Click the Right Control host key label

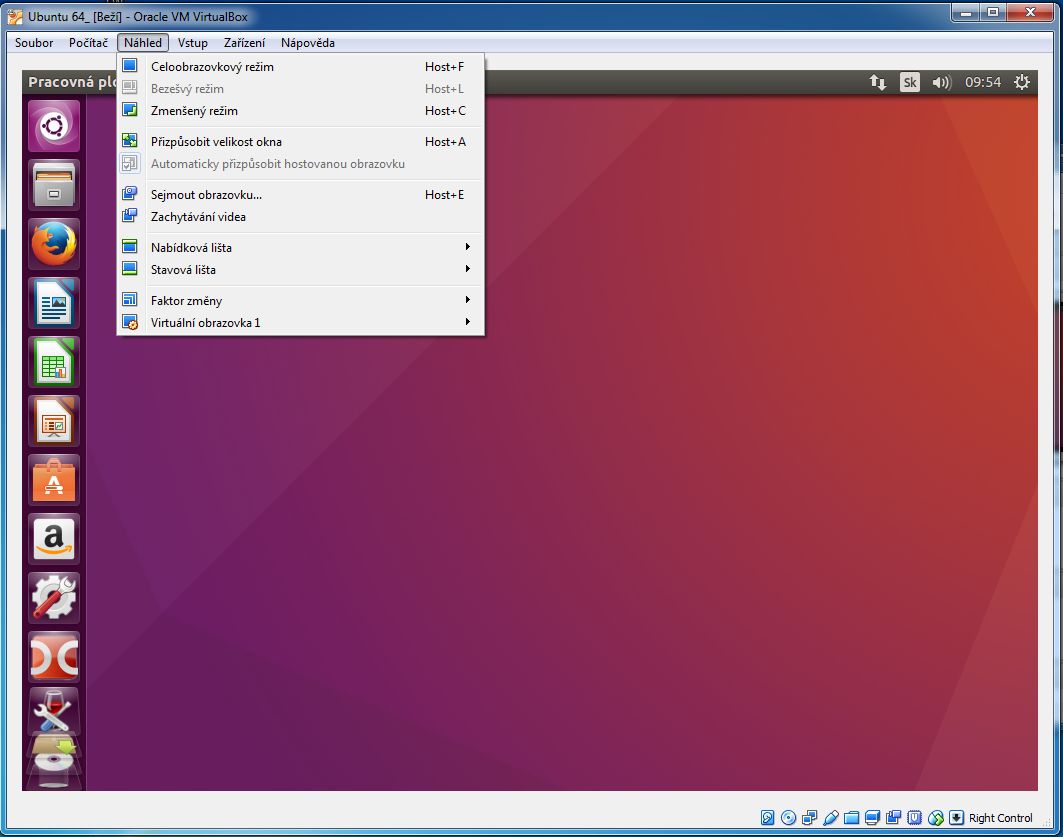[x=1001, y=817]
